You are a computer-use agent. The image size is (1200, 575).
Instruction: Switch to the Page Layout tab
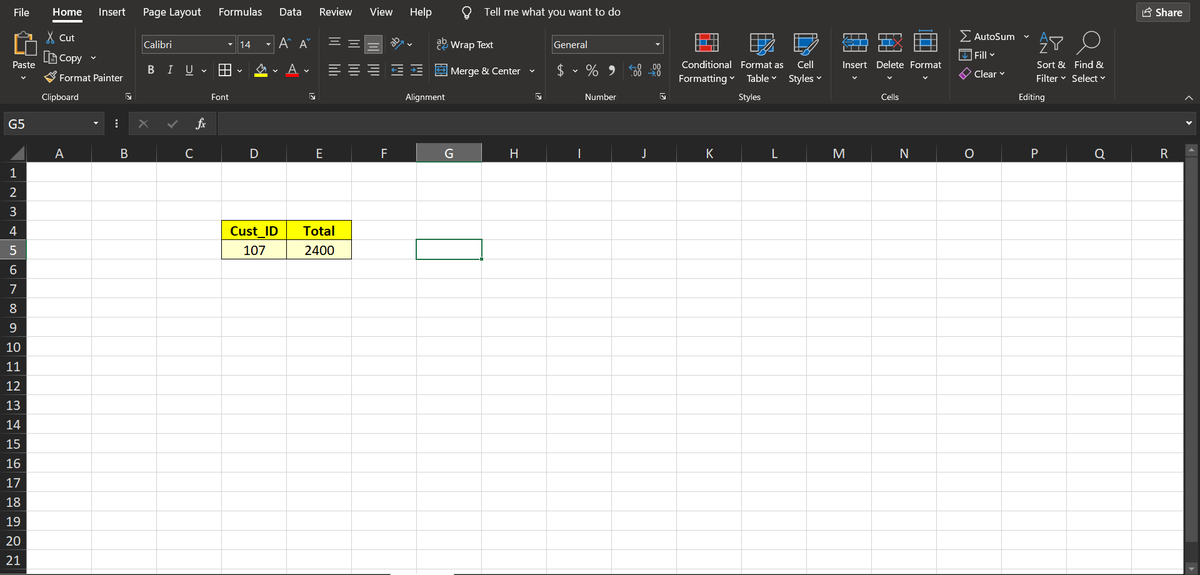pyautogui.click(x=172, y=12)
